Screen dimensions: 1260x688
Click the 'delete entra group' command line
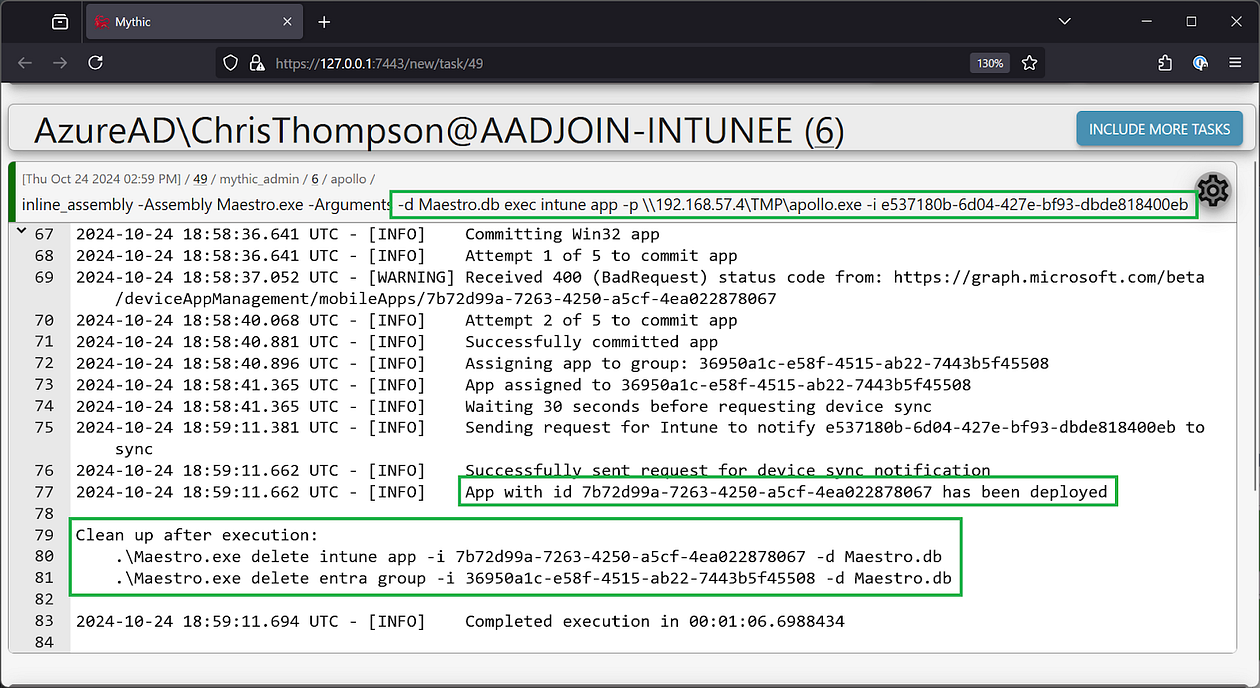(x=533, y=578)
